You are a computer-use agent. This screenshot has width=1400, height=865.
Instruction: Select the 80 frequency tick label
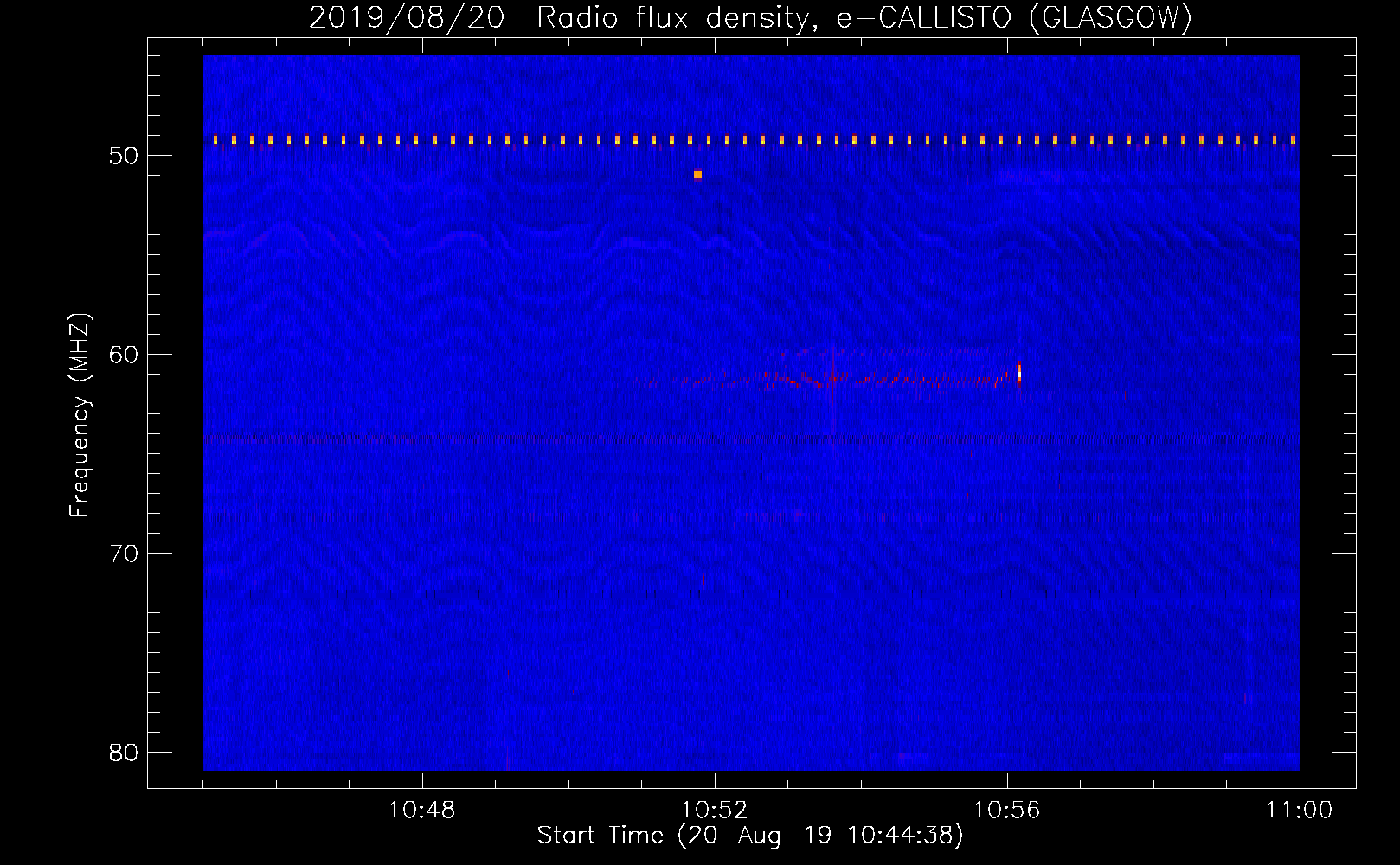tap(124, 753)
